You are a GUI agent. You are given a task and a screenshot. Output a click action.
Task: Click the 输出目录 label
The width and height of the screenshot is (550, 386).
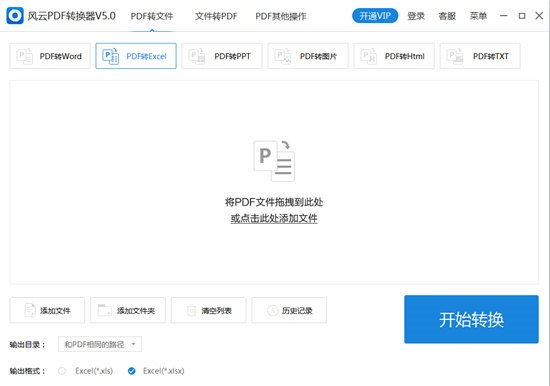(27, 345)
